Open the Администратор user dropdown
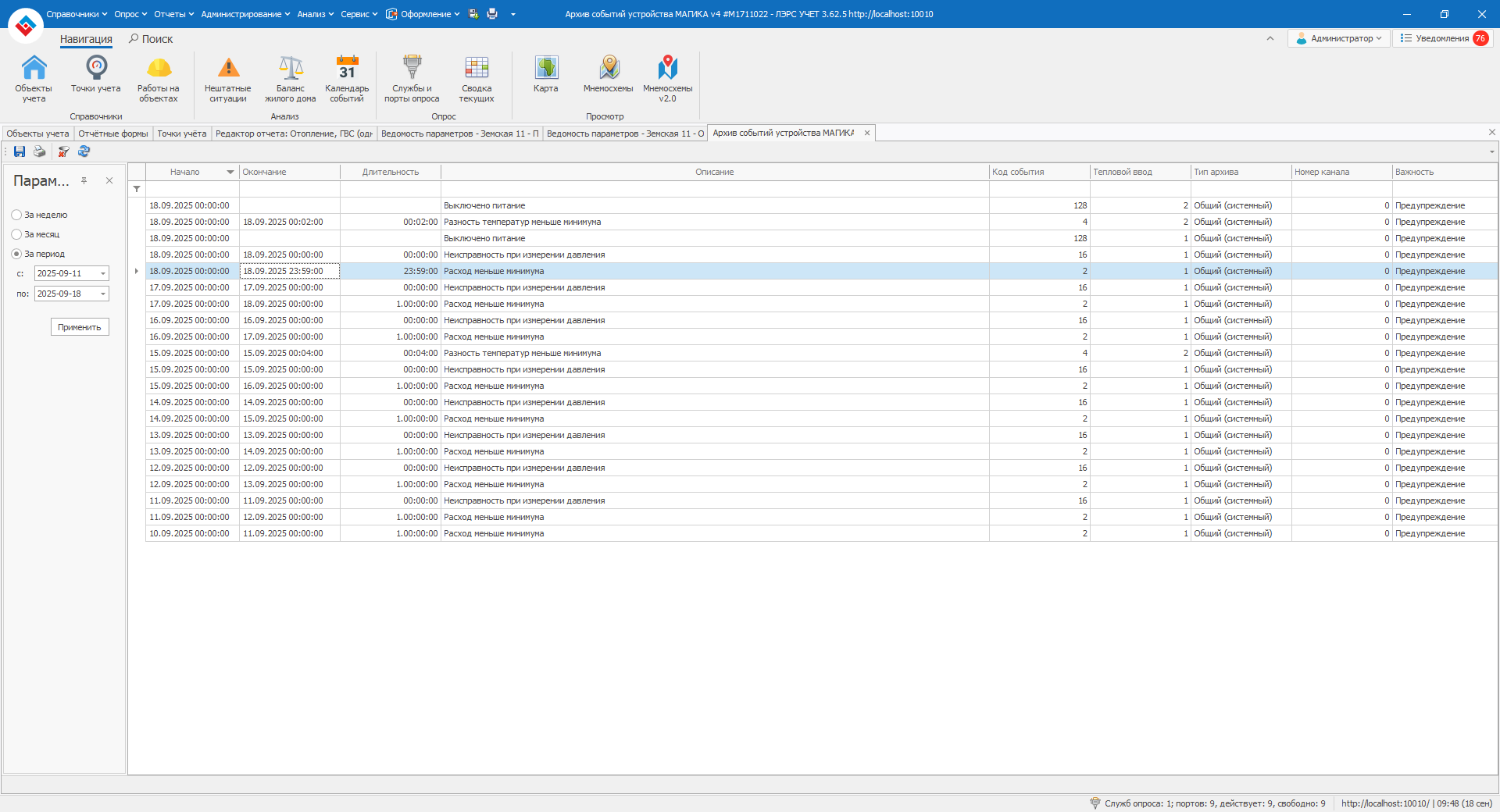Viewport: 1500px width, 812px height. point(1338,38)
